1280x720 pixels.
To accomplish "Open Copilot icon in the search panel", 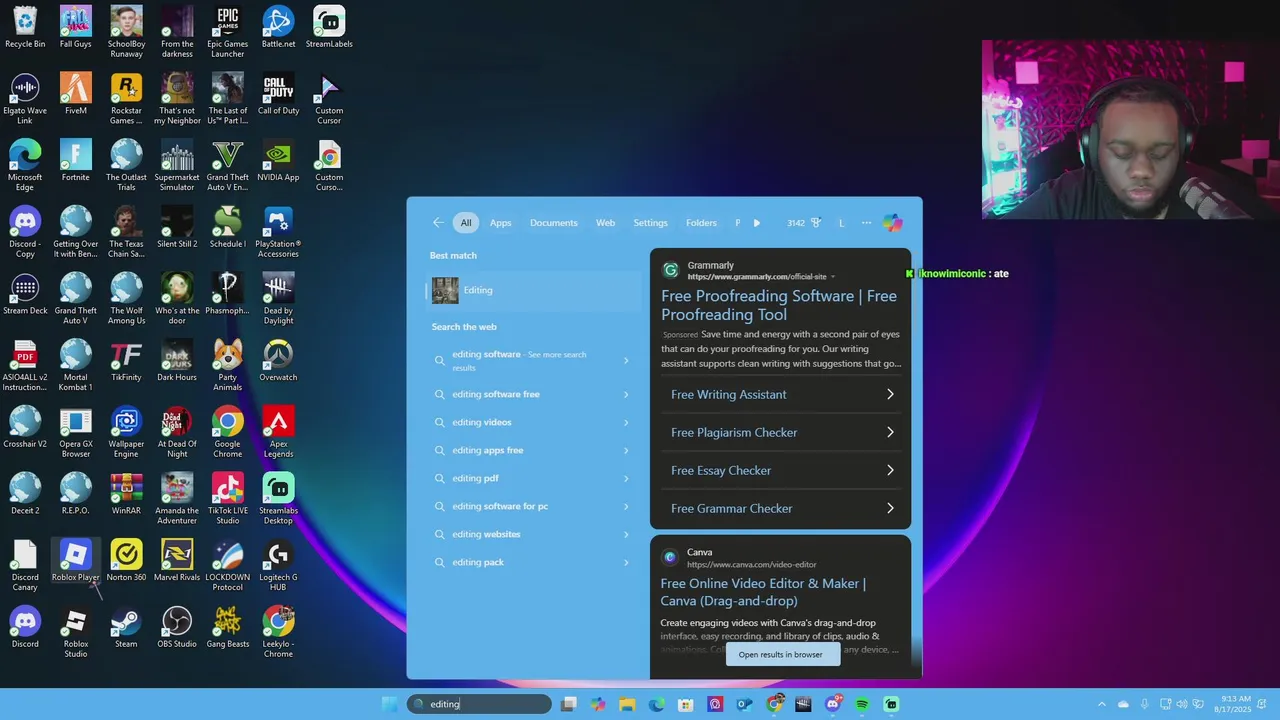I will coord(892,223).
